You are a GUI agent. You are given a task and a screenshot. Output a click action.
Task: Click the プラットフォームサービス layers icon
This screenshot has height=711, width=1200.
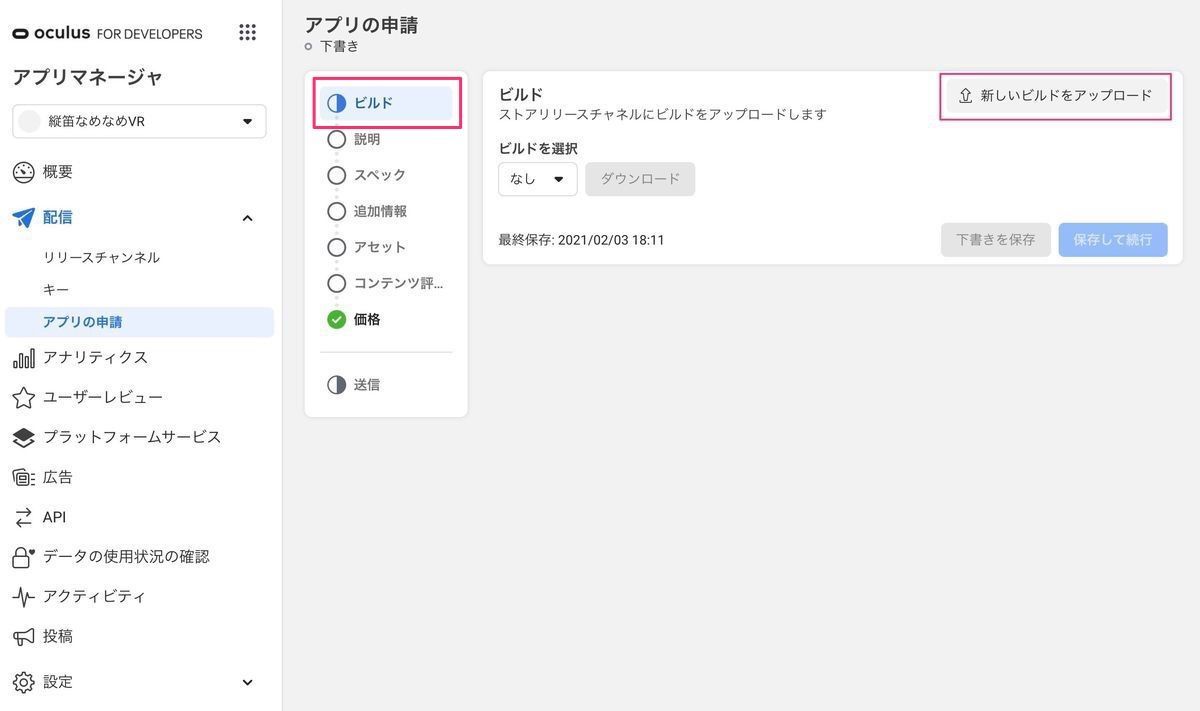click(x=23, y=438)
